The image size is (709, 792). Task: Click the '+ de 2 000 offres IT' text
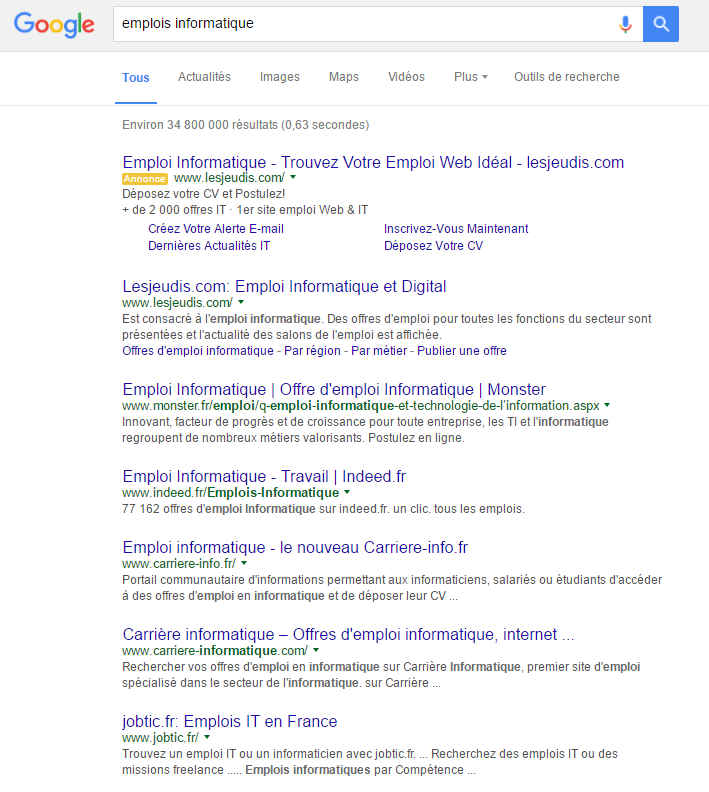click(x=174, y=210)
